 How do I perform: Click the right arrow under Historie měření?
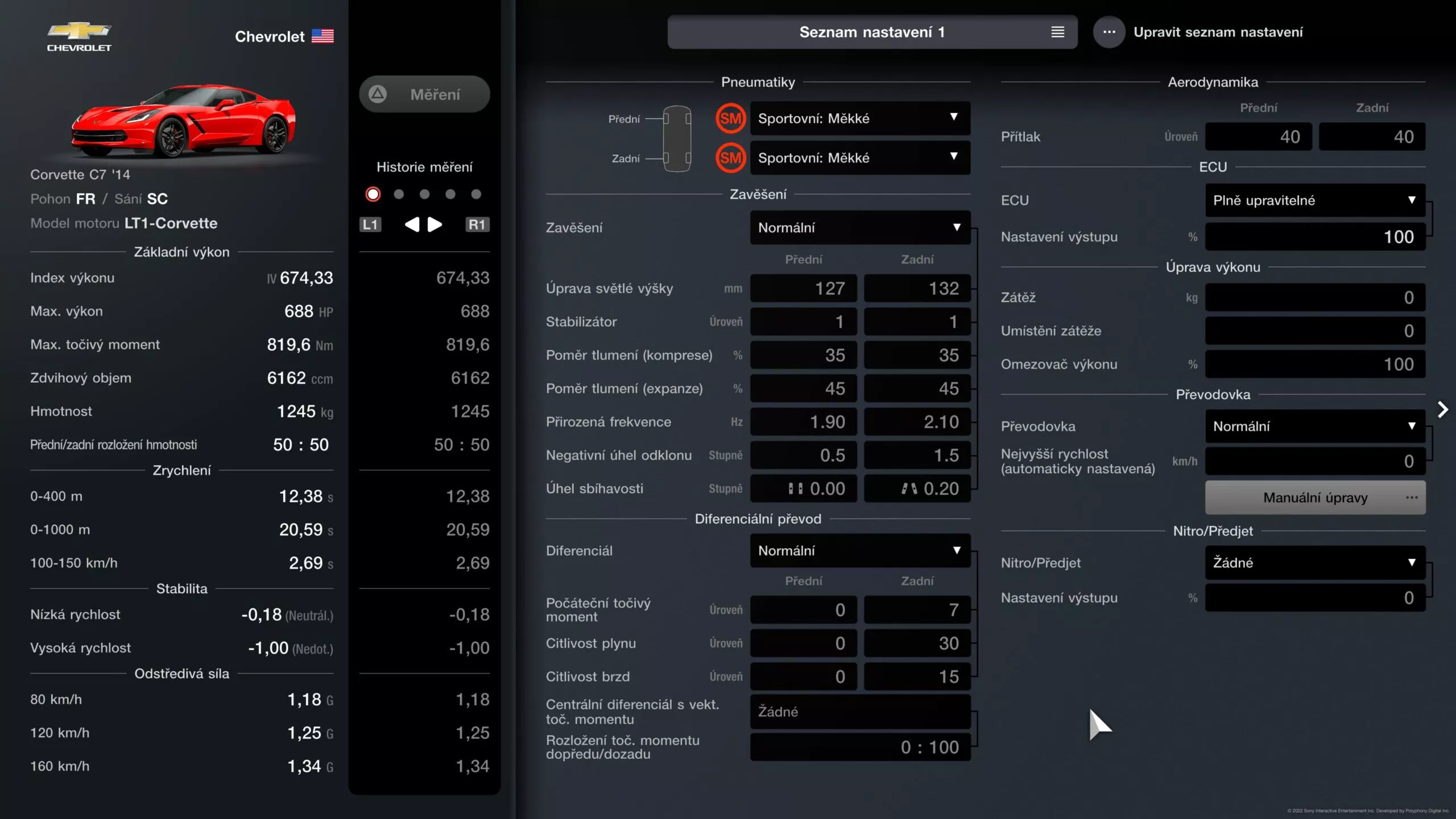(435, 225)
